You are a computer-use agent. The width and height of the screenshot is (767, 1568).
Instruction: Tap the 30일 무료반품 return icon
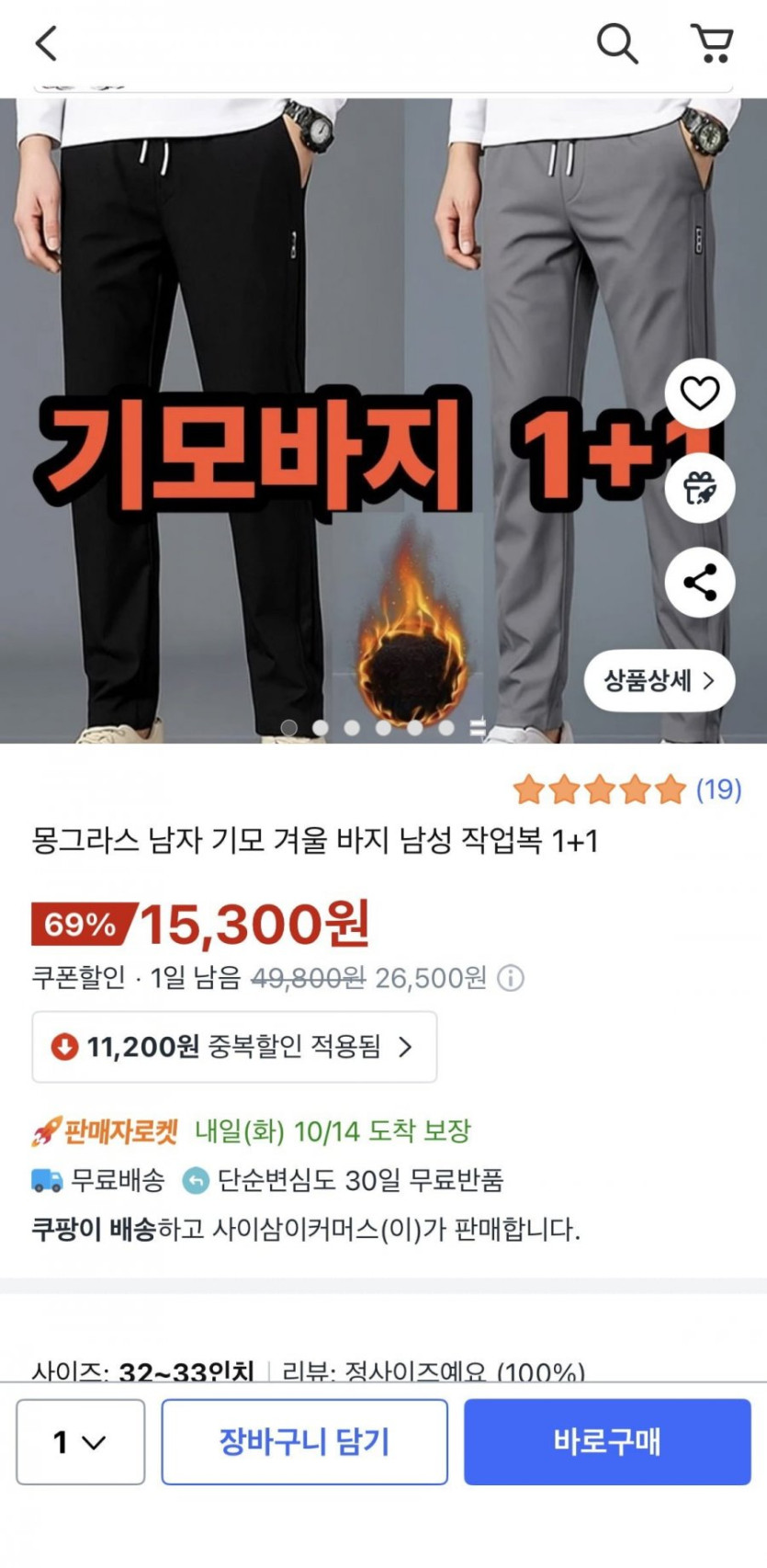[x=196, y=1180]
